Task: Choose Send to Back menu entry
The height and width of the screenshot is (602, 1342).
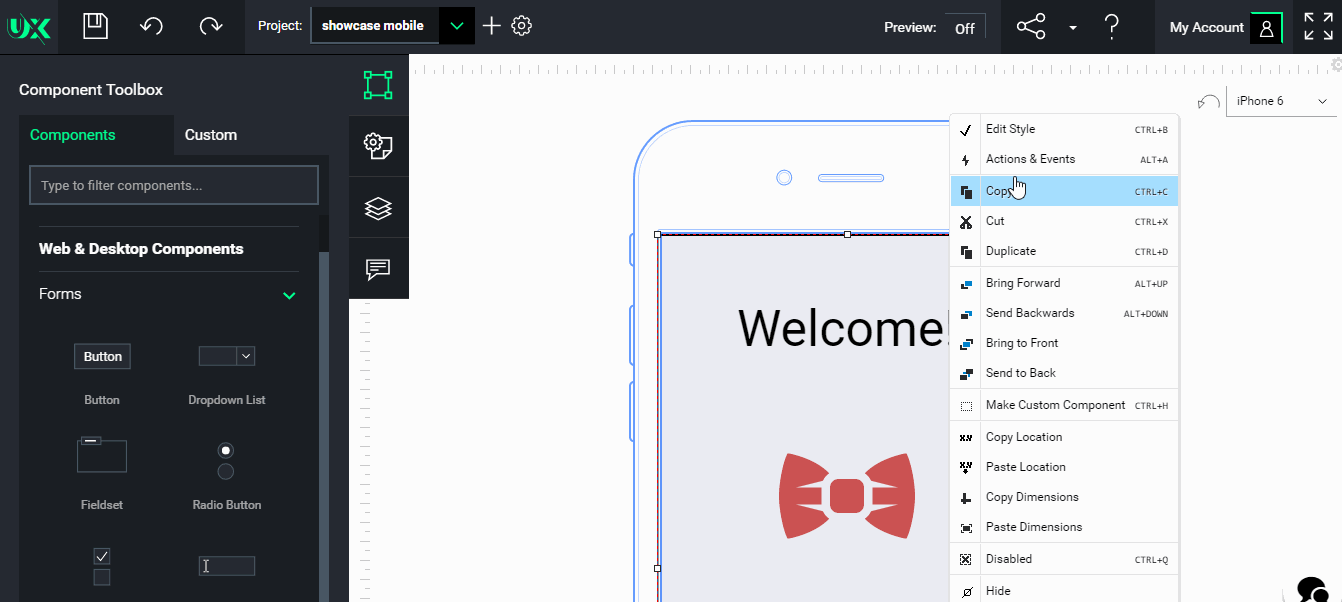Action: (1065, 373)
